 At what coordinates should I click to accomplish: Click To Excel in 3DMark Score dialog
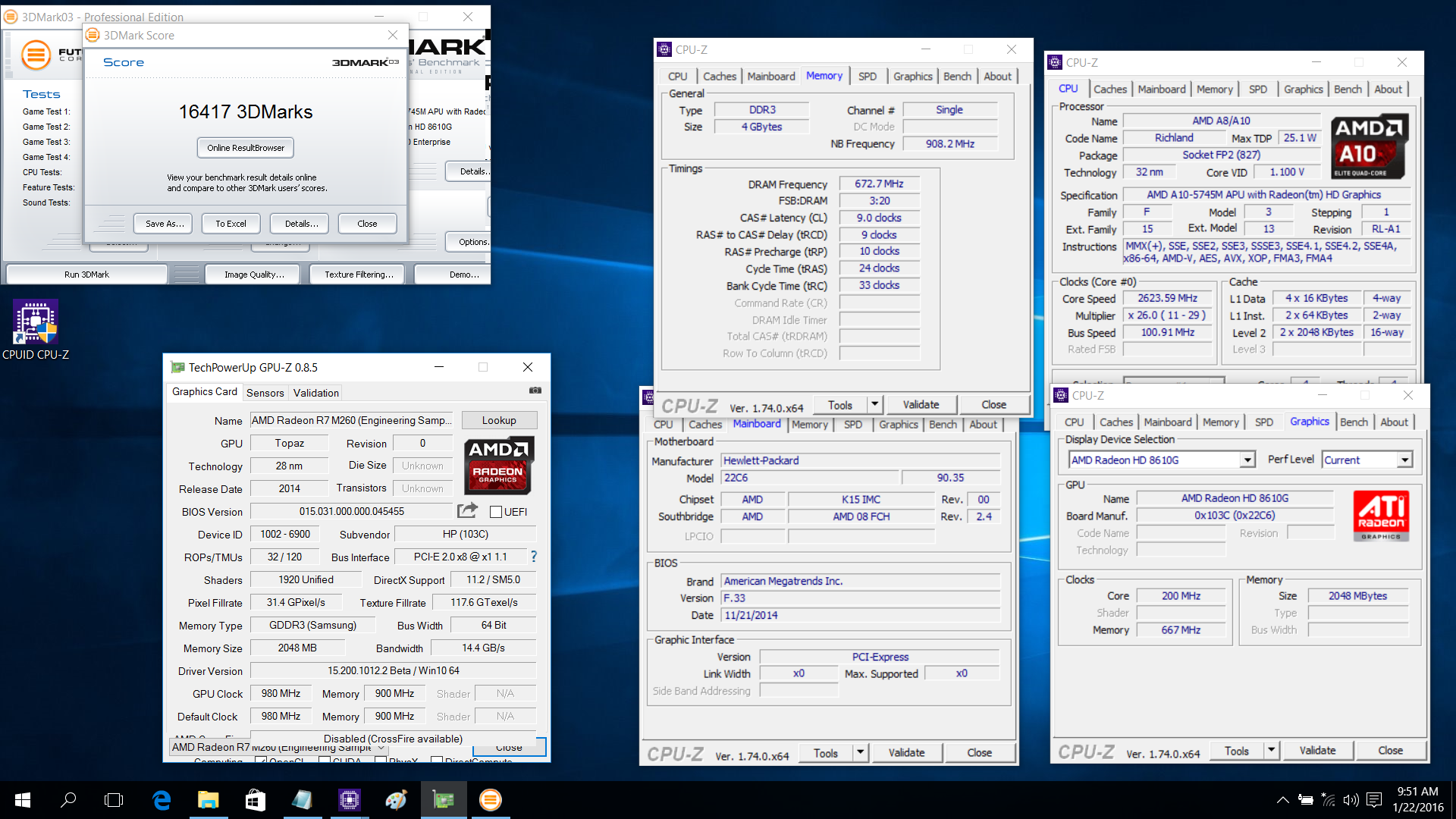(x=231, y=224)
